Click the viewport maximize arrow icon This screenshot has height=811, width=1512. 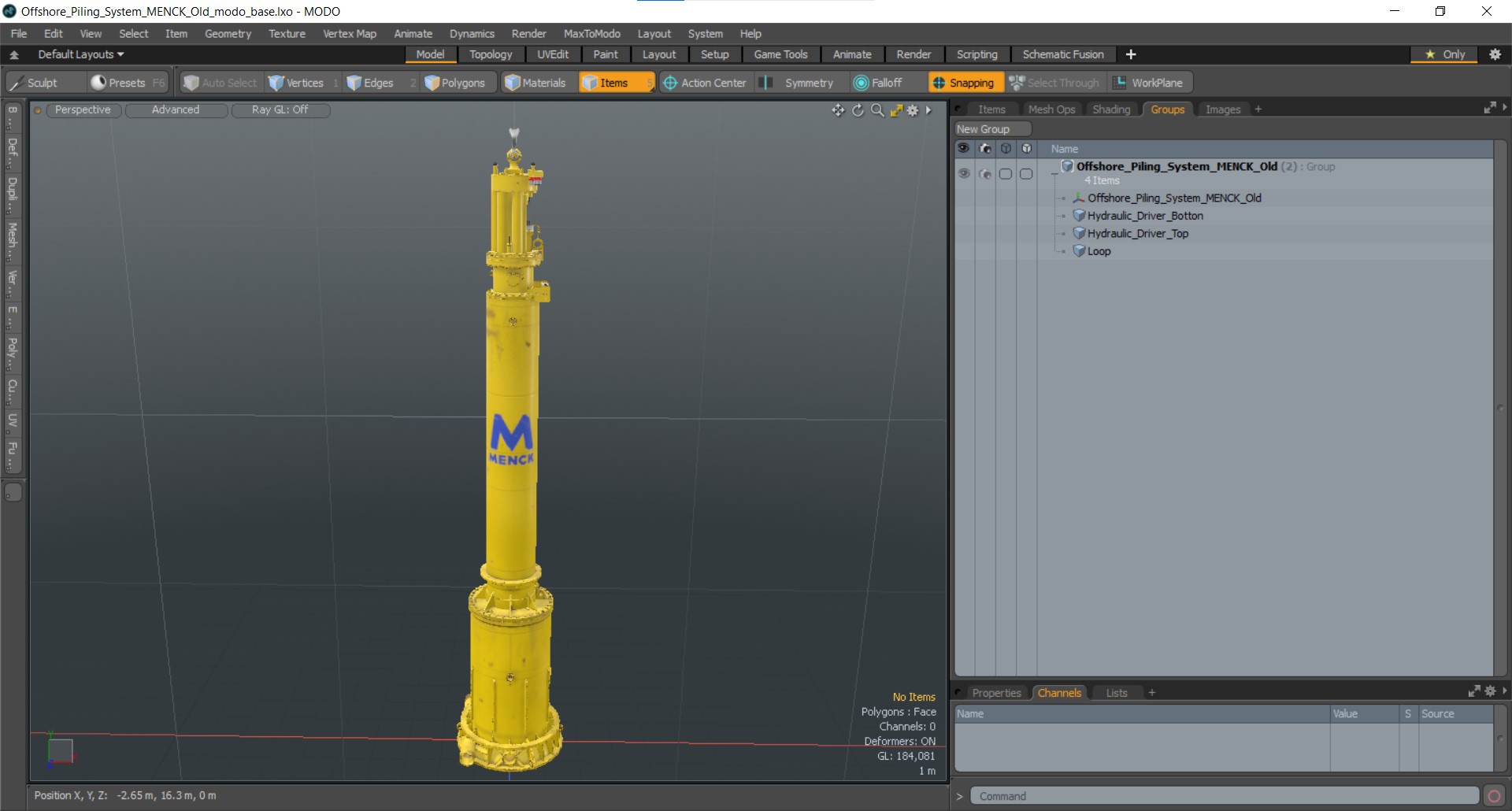[x=896, y=110]
